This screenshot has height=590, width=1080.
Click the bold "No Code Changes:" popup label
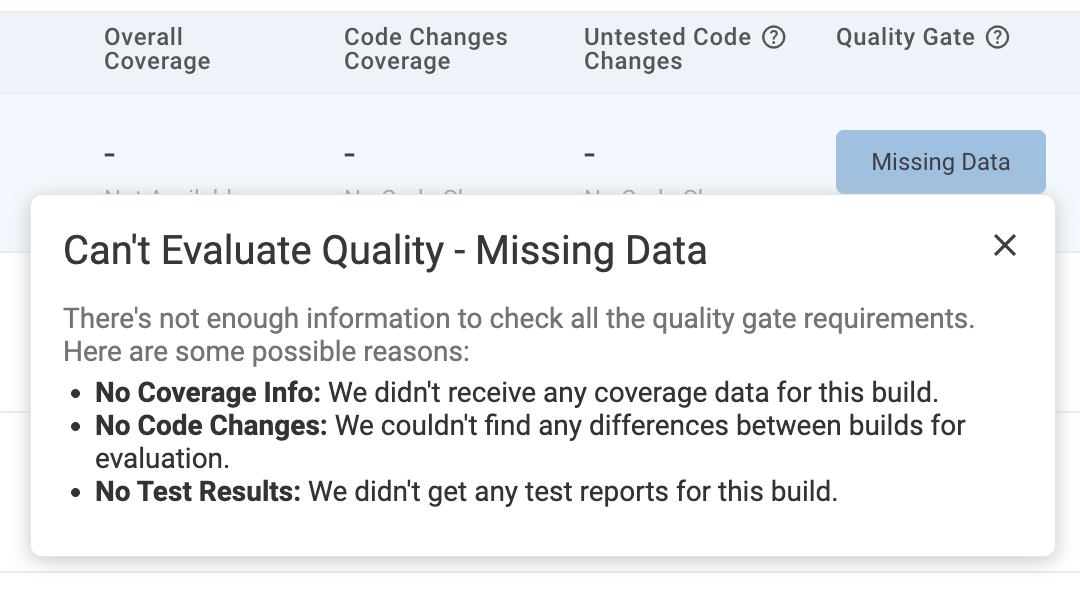(x=211, y=425)
